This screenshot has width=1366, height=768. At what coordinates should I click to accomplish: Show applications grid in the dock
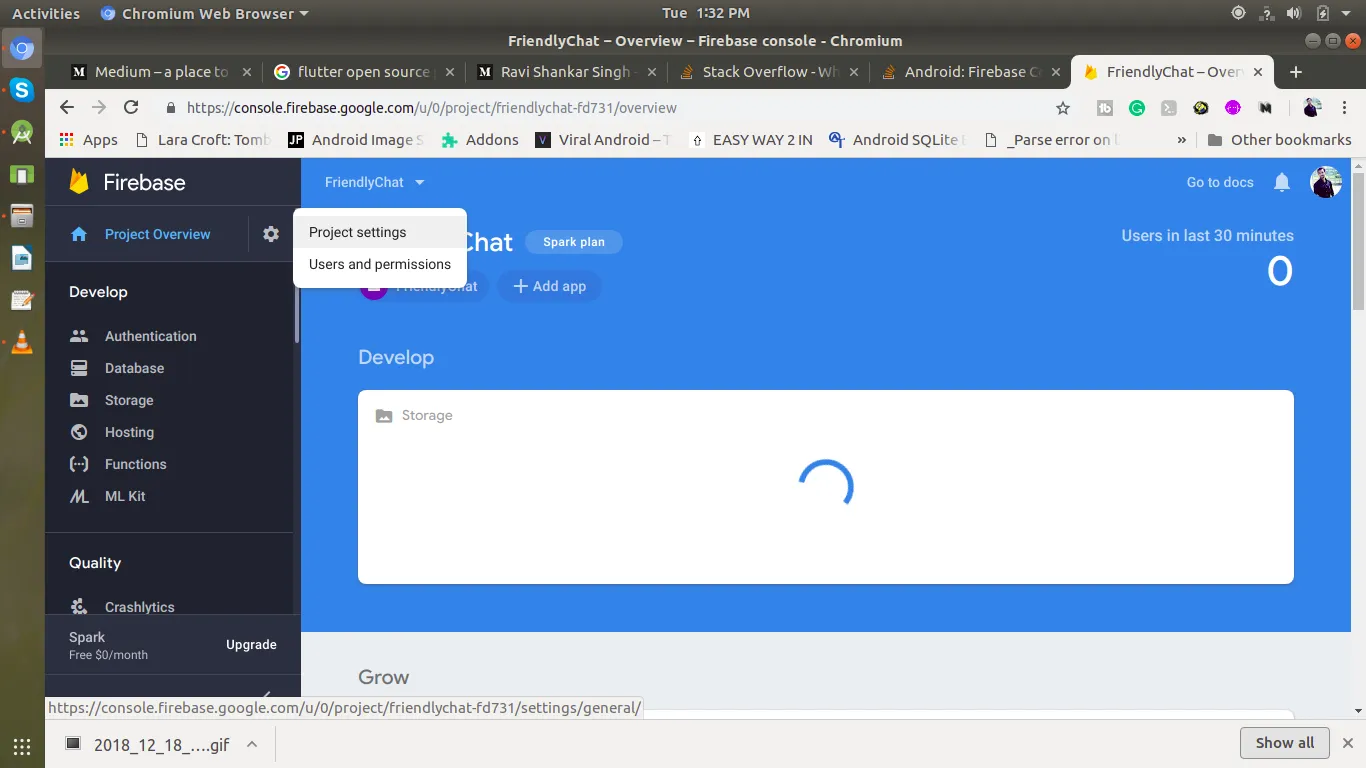pos(22,746)
